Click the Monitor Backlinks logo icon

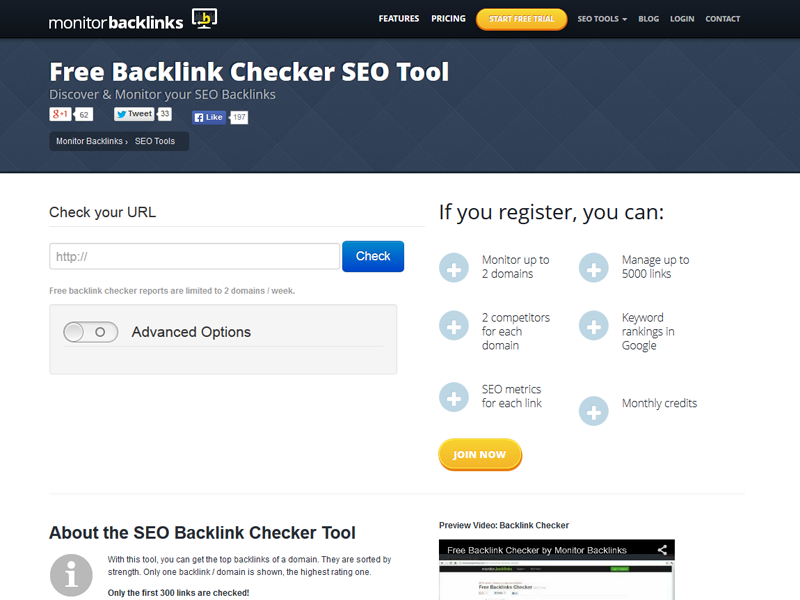click(205, 18)
